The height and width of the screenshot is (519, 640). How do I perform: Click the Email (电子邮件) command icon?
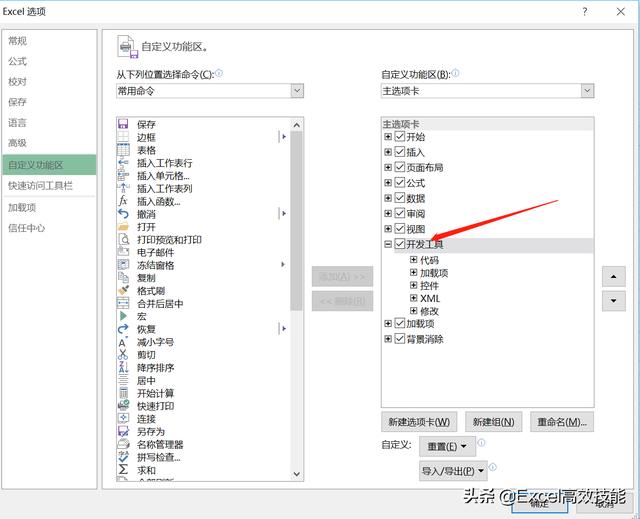(123, 252)
